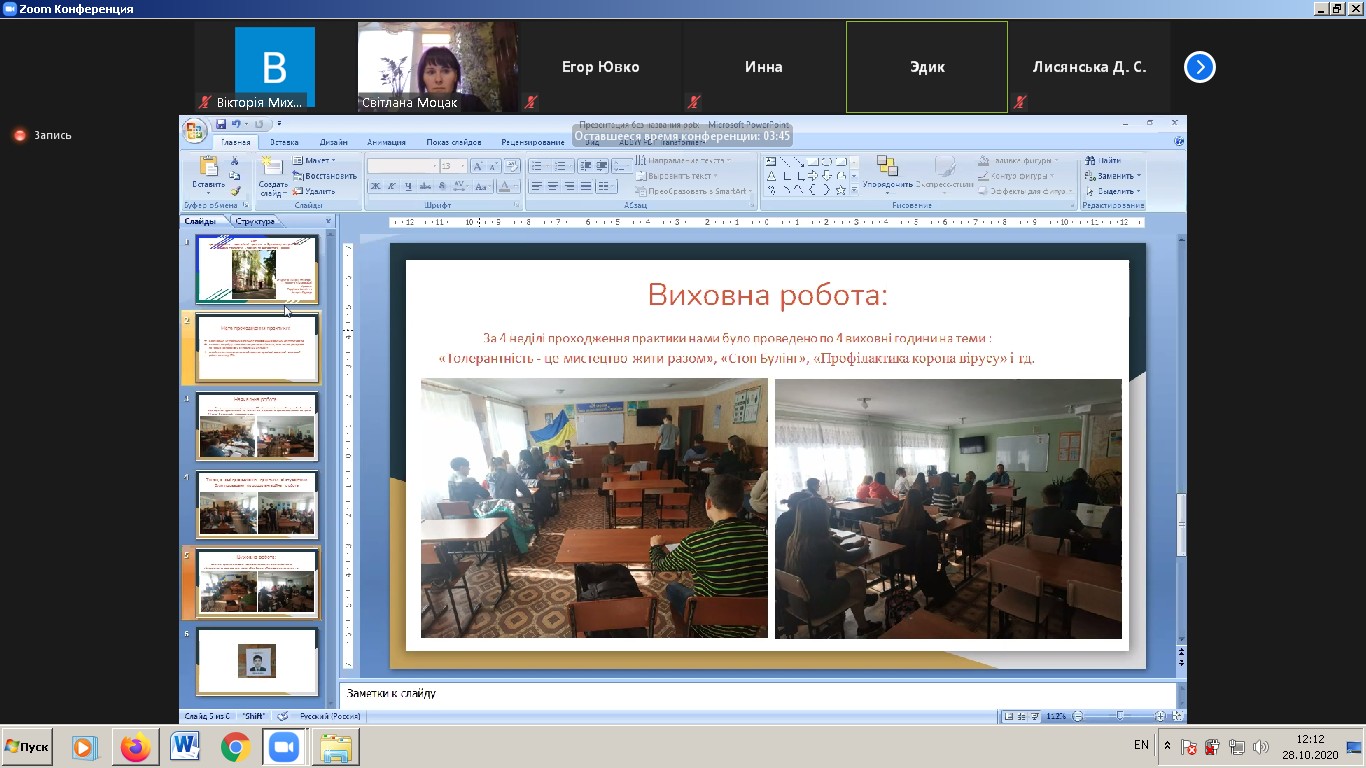Select slide 3 thumbnail in slides panel
1366x768 pixels.
(257, 427)
